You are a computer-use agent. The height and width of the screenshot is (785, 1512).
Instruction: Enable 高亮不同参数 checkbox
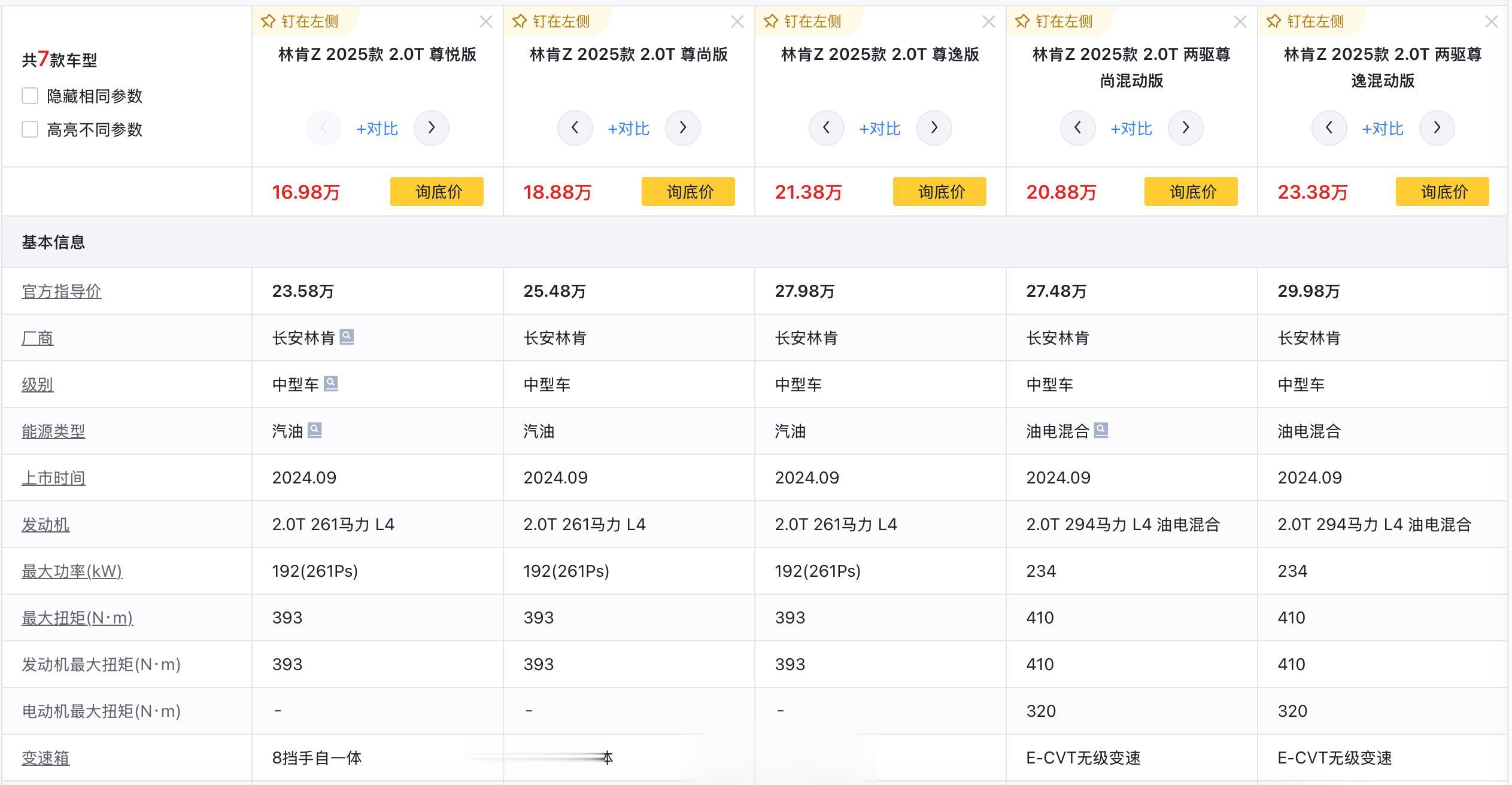pyautogui.click(x=30, y=129)
